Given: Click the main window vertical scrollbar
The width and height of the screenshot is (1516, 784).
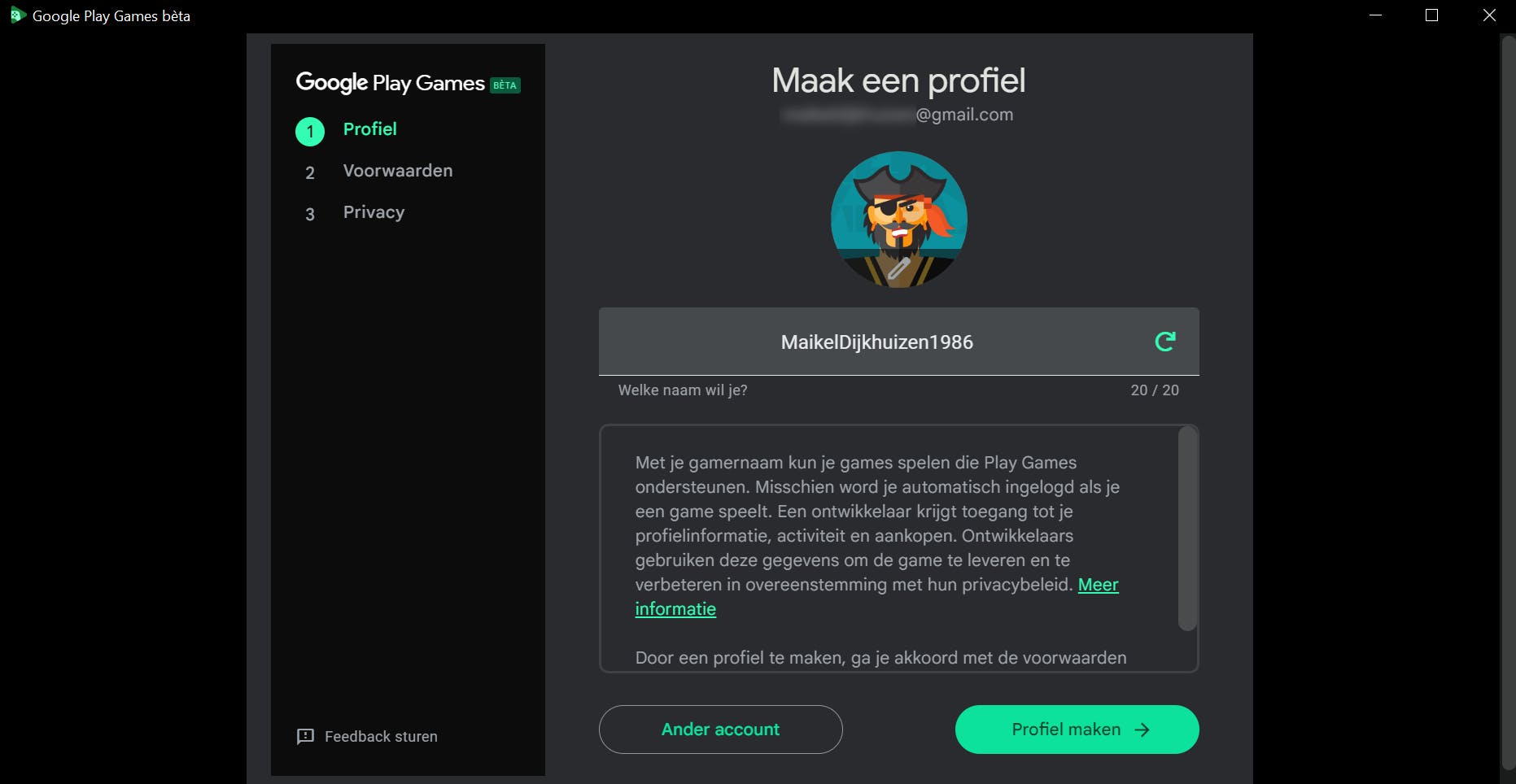Looking at the screenshot, I should 1507,407.
